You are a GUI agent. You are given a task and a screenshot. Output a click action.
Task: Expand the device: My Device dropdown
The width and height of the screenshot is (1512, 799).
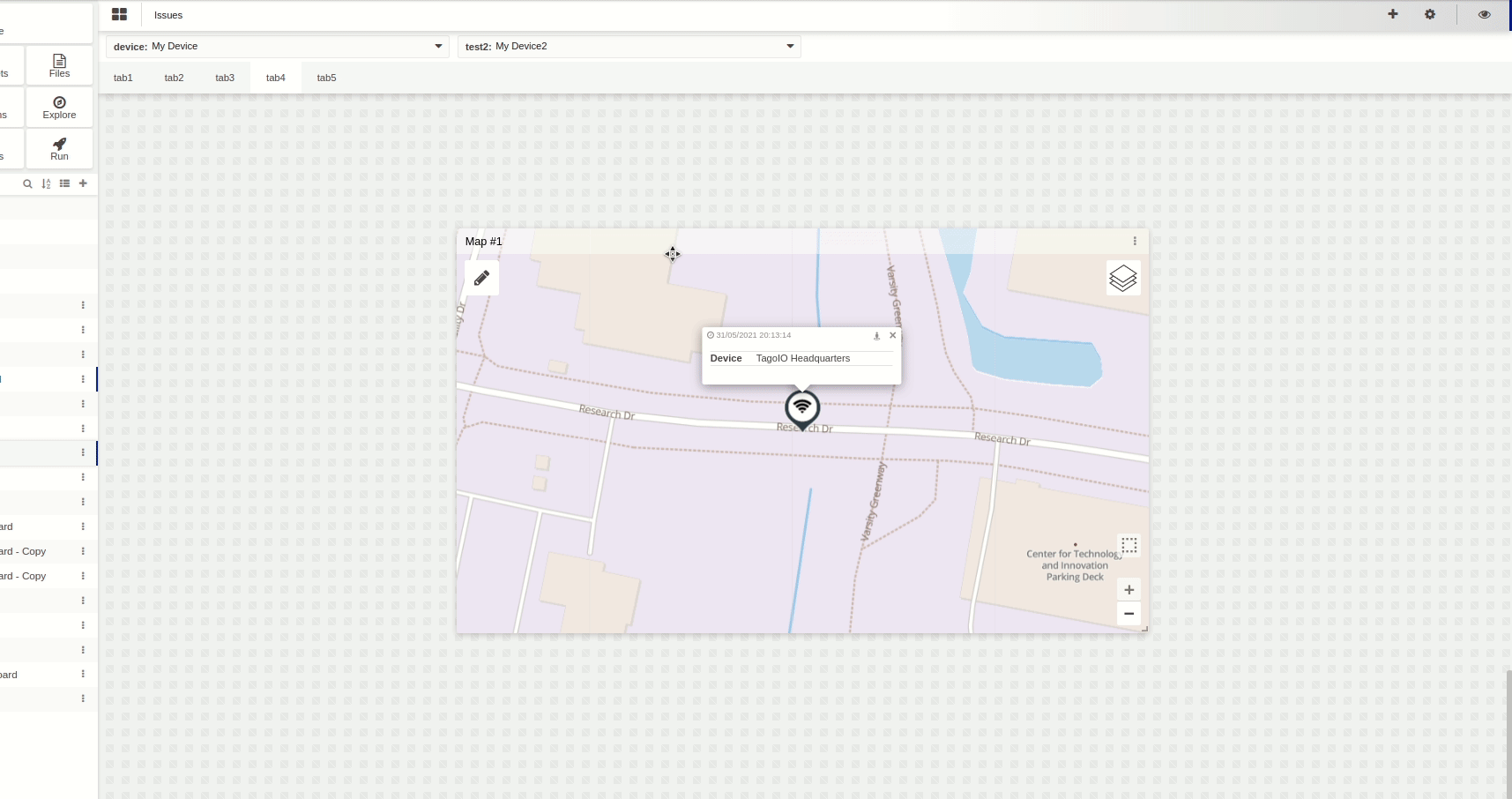[278, 46]
